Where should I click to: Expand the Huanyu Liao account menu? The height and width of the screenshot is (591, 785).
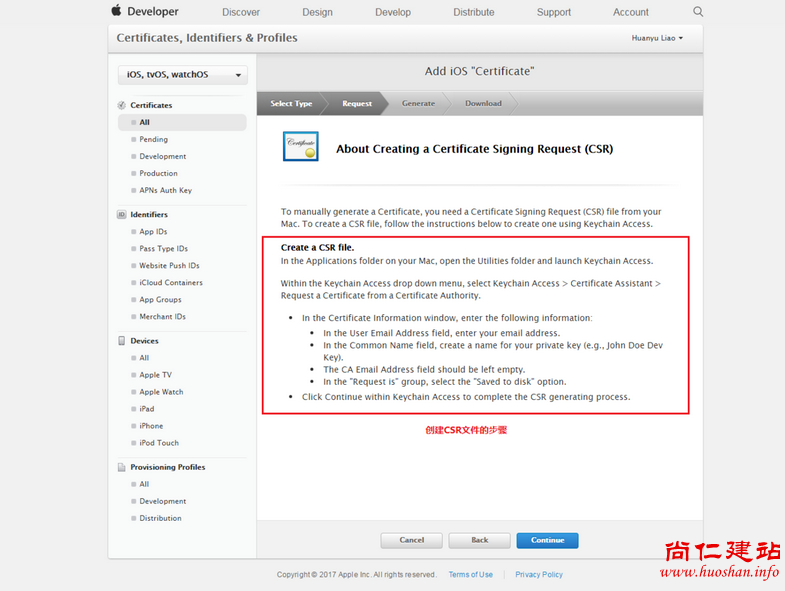click(657, 38)
